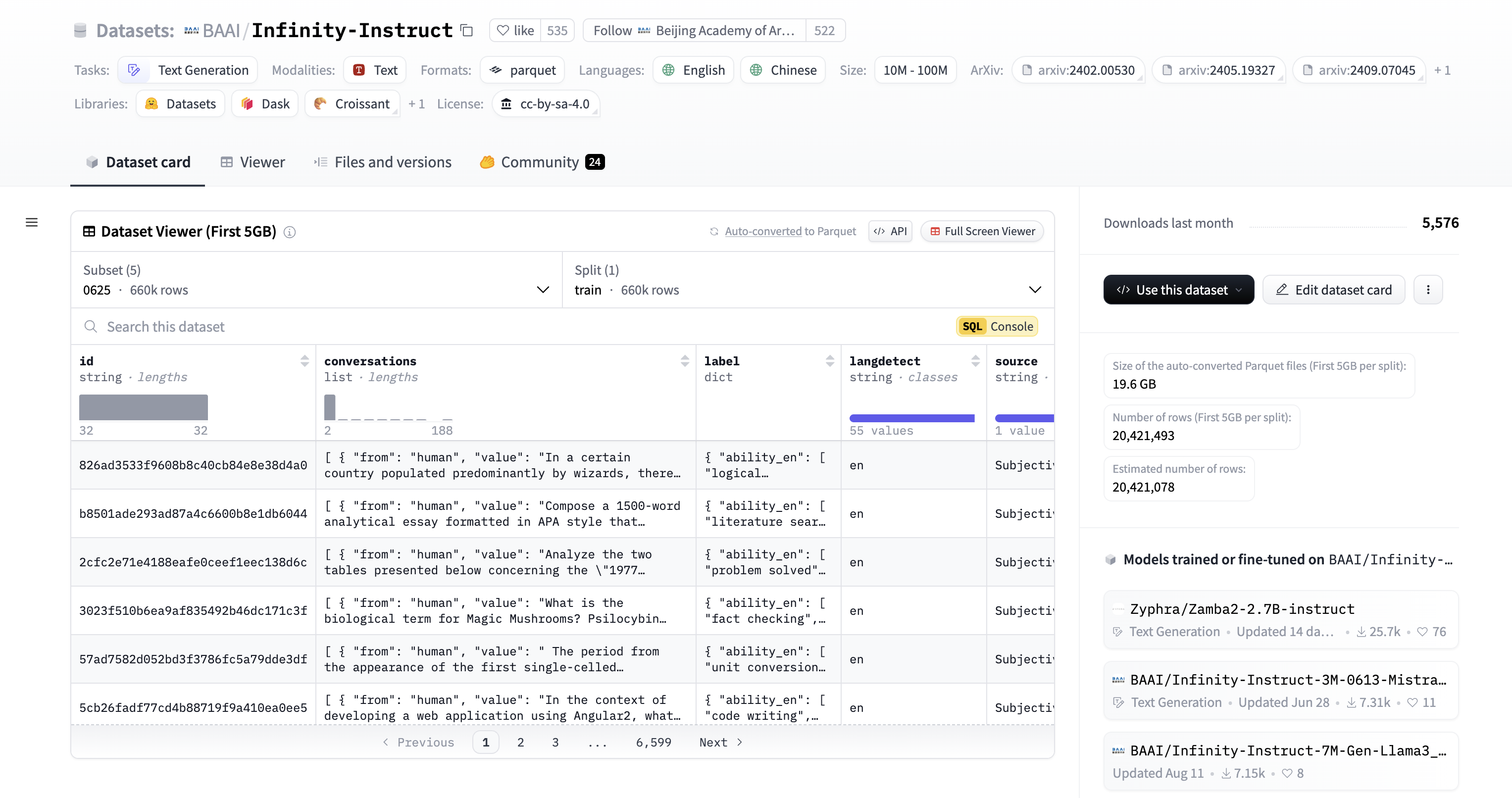Viewport: 1512px width, 798px height.
Task: Open the 'fact checking' label cell
Action: [768, 611]
